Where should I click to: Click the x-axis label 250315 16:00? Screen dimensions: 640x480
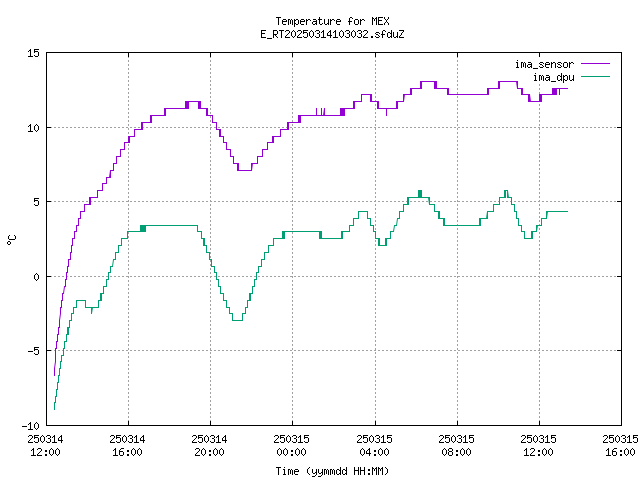tap(620, 446)
